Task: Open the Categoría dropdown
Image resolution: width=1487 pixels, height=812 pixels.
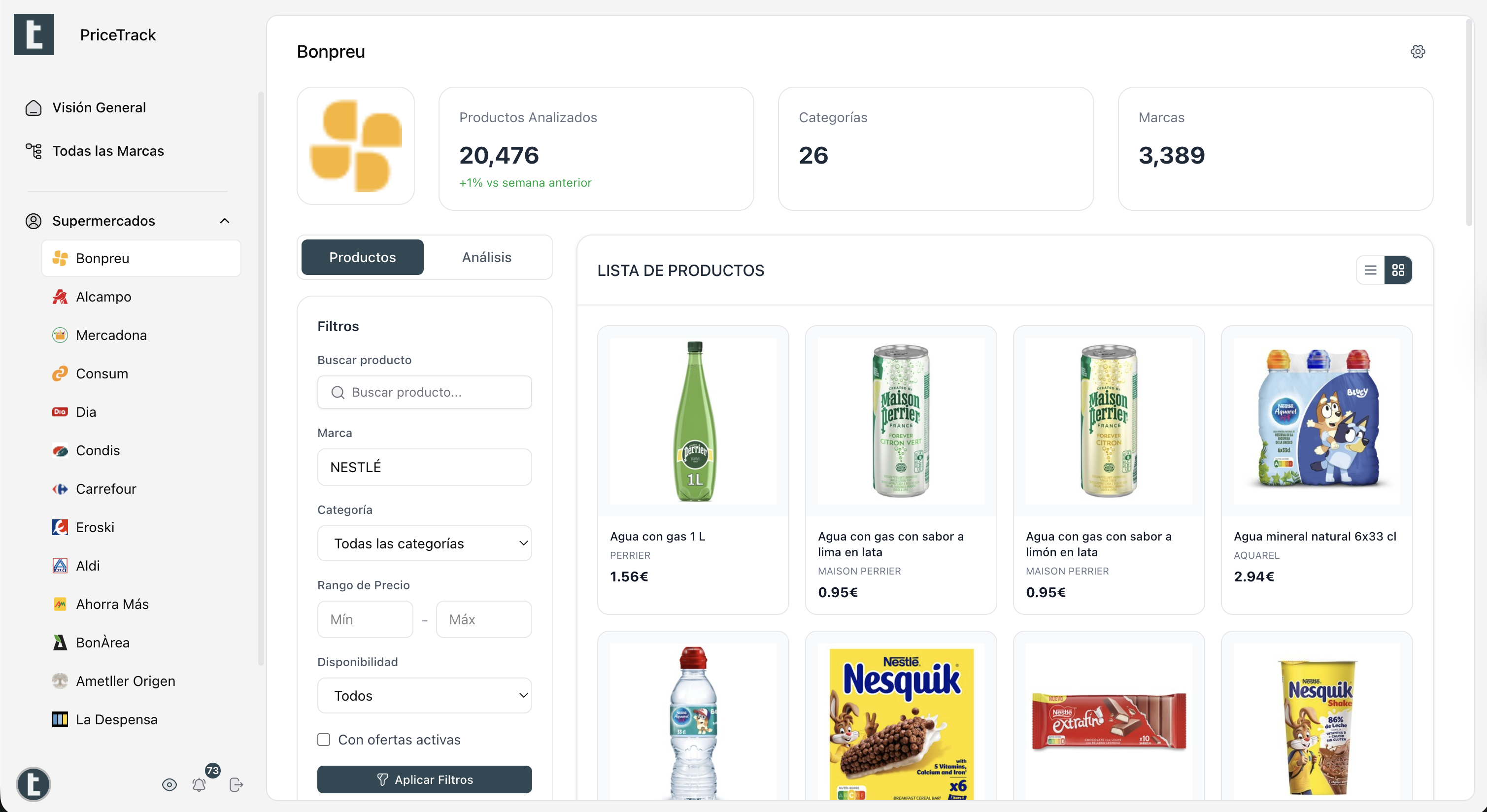Action: tap(424, 543)
